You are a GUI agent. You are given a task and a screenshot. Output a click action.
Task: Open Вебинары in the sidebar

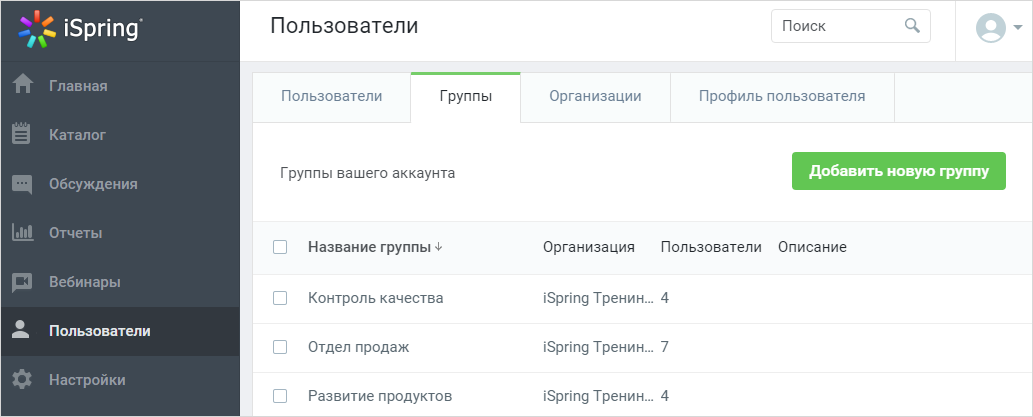(120, 282)
